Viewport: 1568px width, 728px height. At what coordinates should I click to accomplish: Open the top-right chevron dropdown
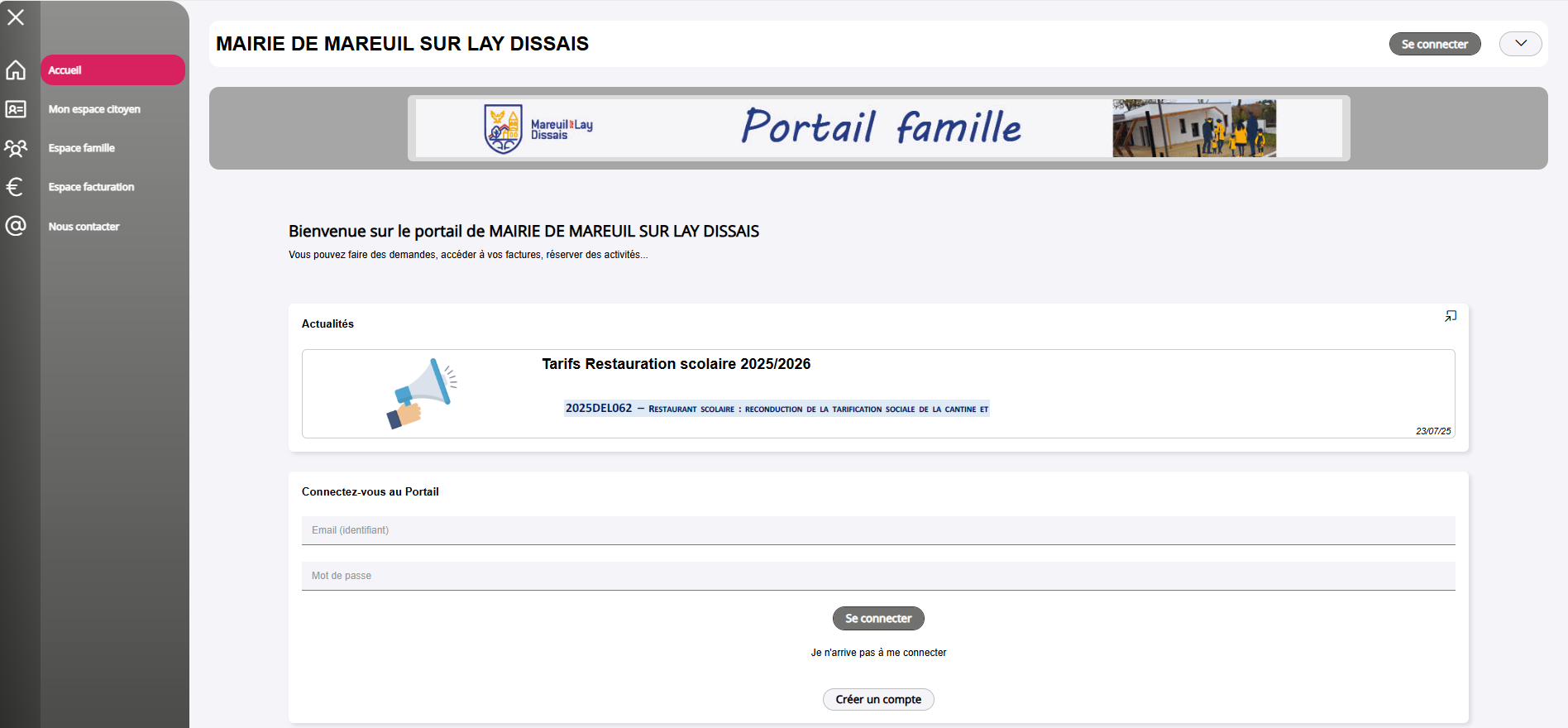(1520, 44)
